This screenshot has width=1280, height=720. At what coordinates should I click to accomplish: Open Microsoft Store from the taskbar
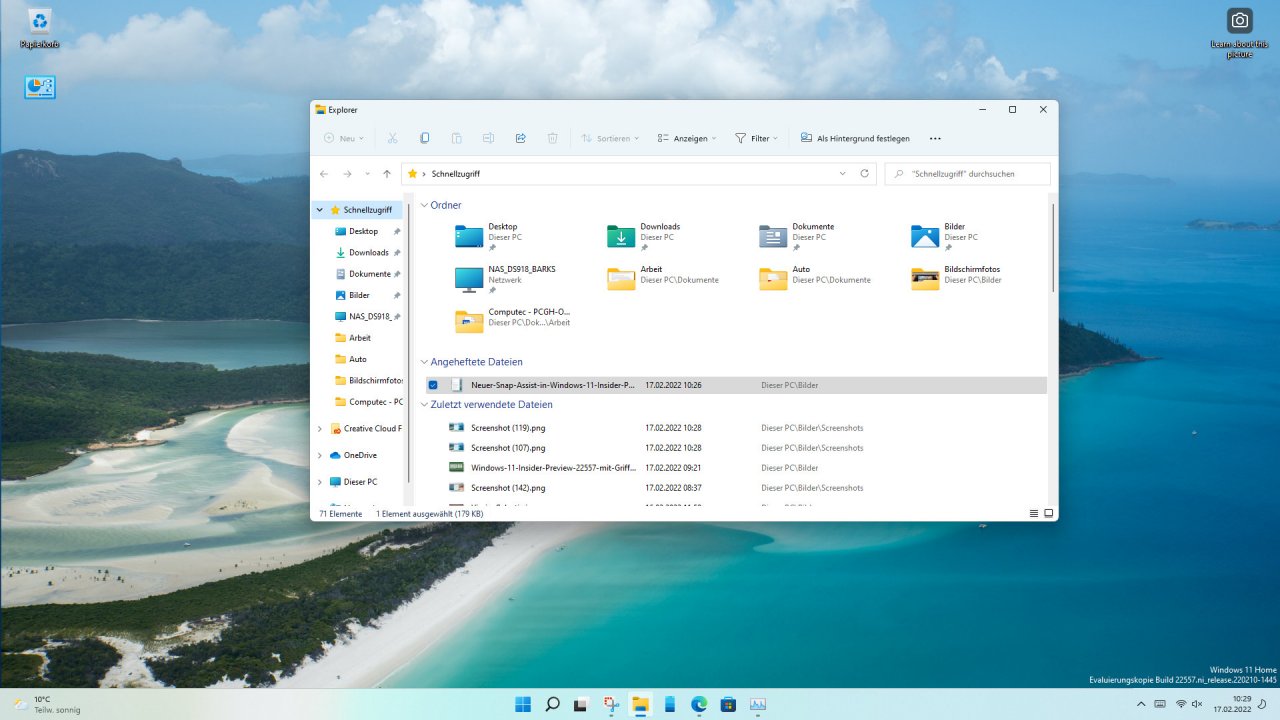point(728,704)
